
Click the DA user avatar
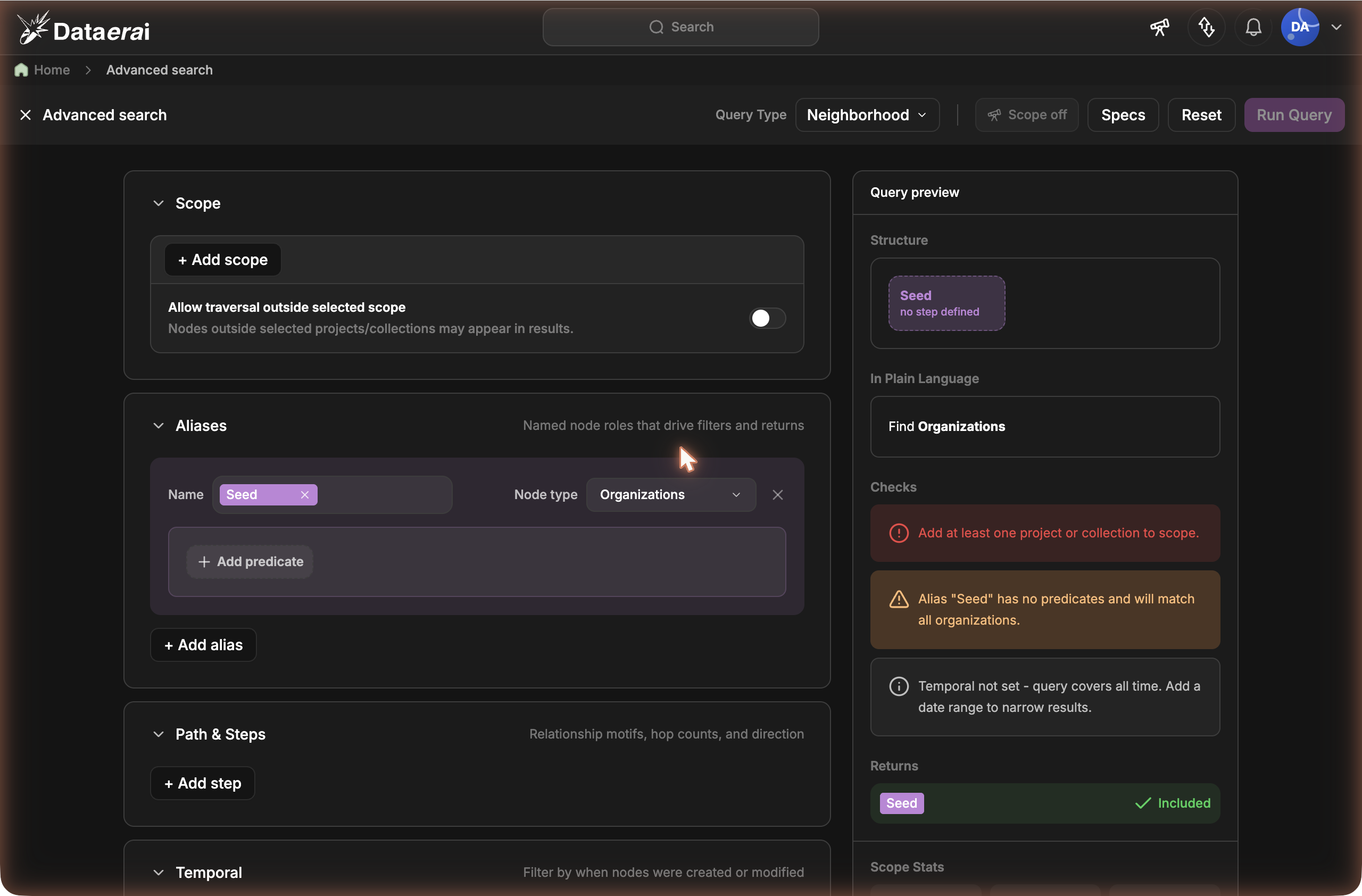[x=1300, y=27]
